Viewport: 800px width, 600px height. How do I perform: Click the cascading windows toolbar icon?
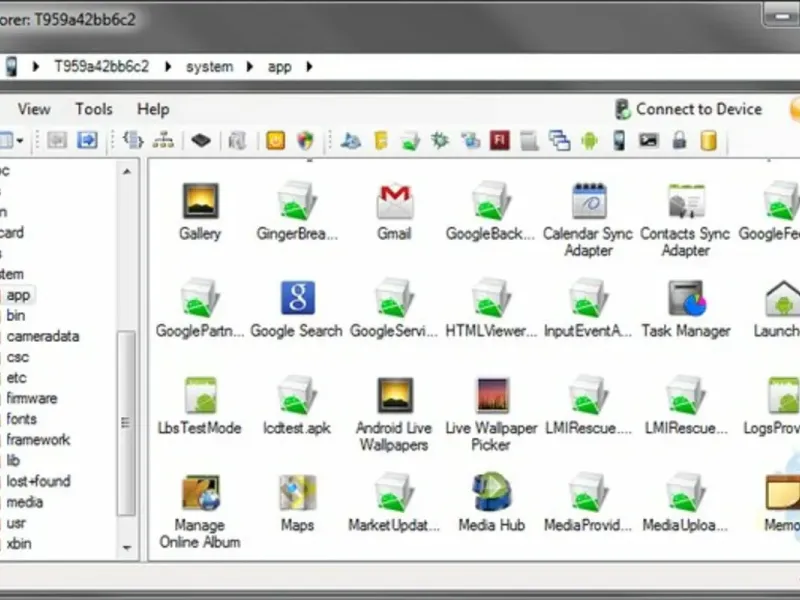click(x=559, y=140)
